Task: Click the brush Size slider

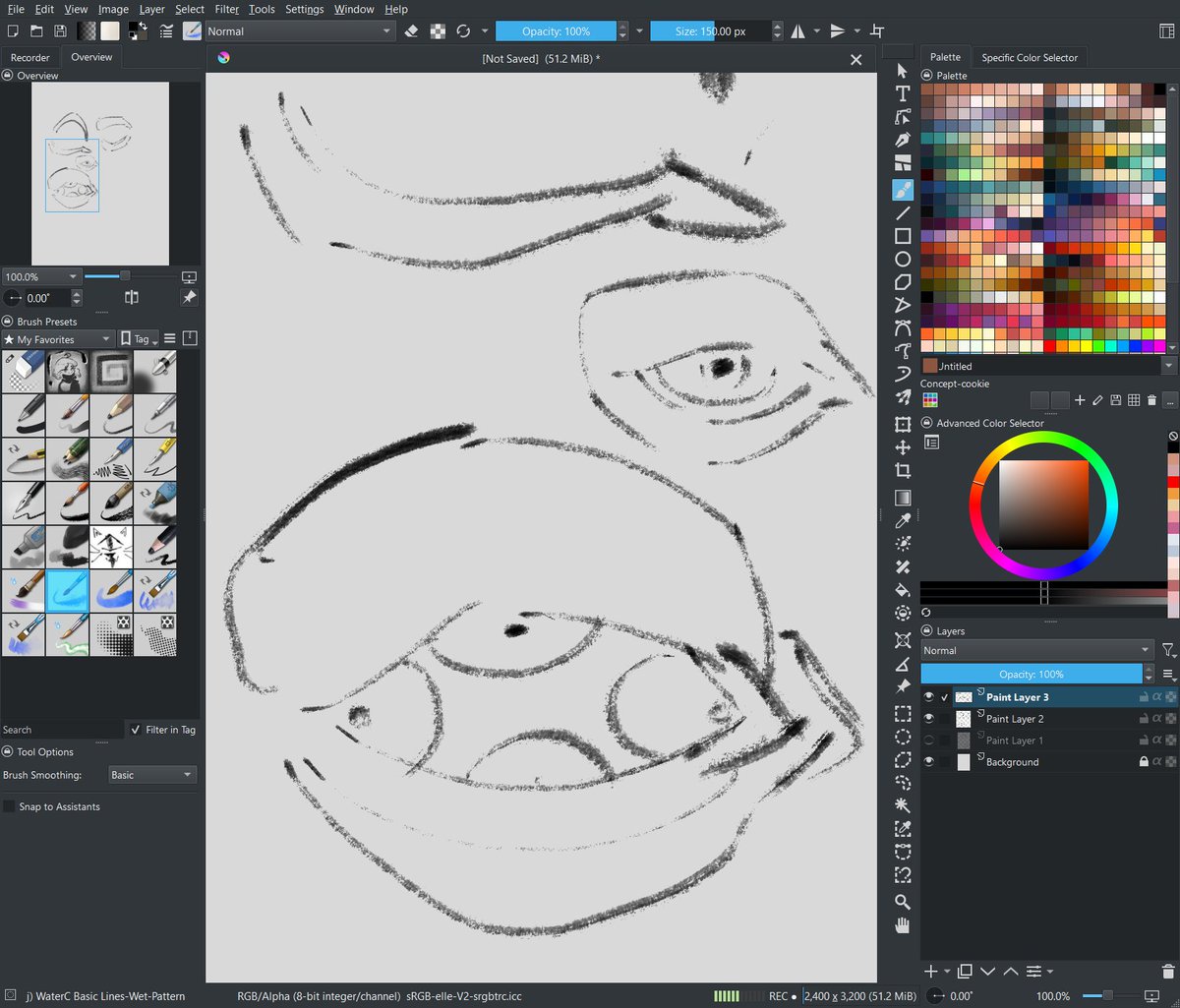Action: point(710,31)
